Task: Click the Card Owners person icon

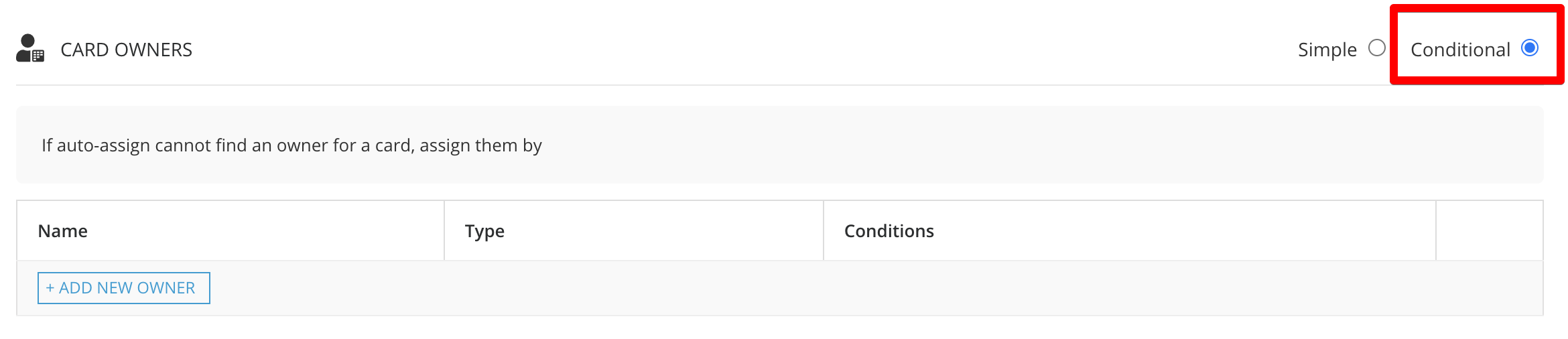Action: [30, 48]
